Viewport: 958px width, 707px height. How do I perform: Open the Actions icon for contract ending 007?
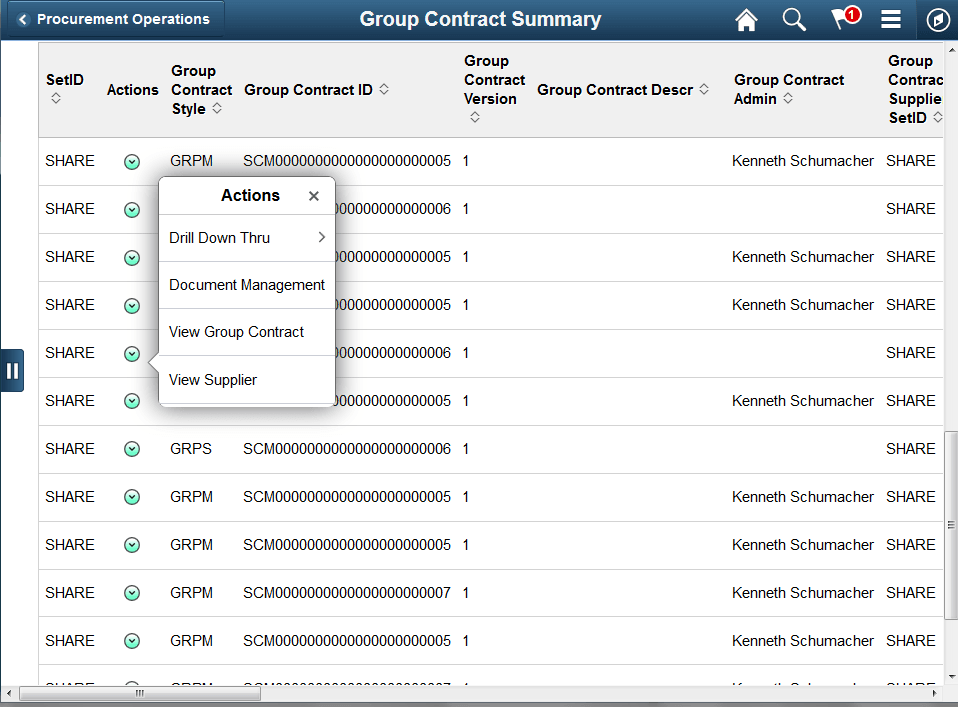pos(131,593)
